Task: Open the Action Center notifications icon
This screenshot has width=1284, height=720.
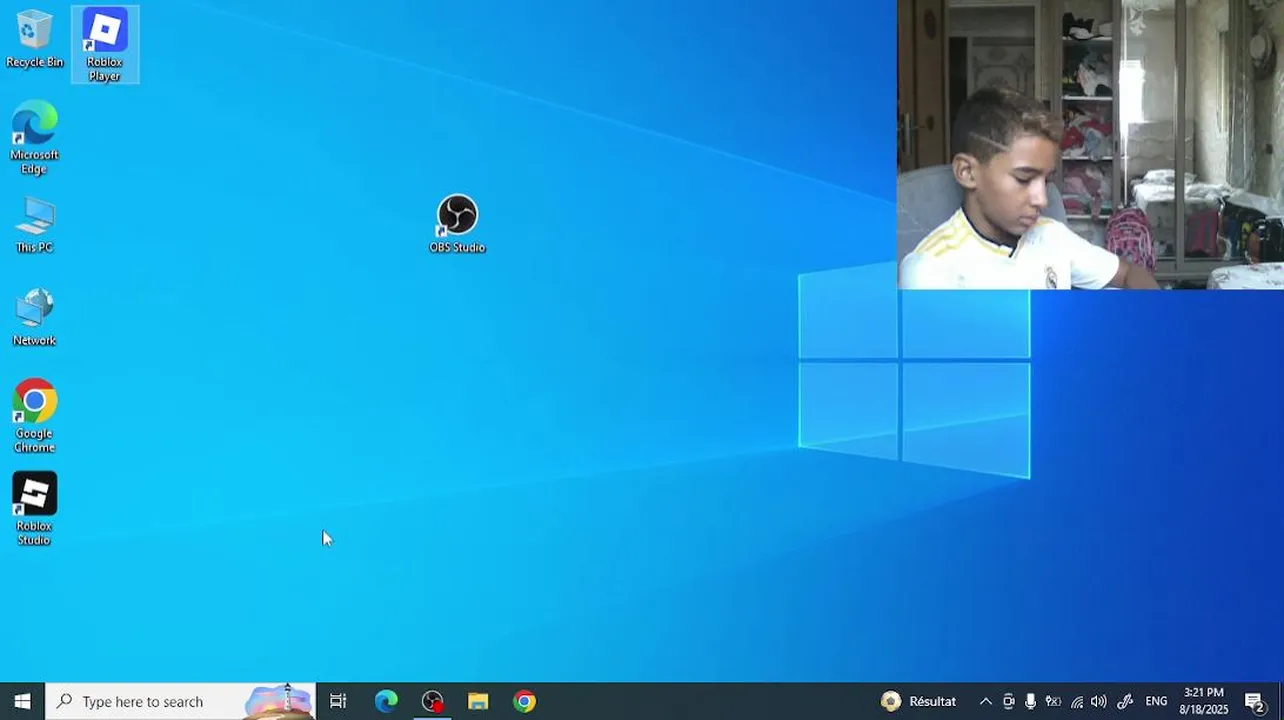Action: pos(1255,701)
